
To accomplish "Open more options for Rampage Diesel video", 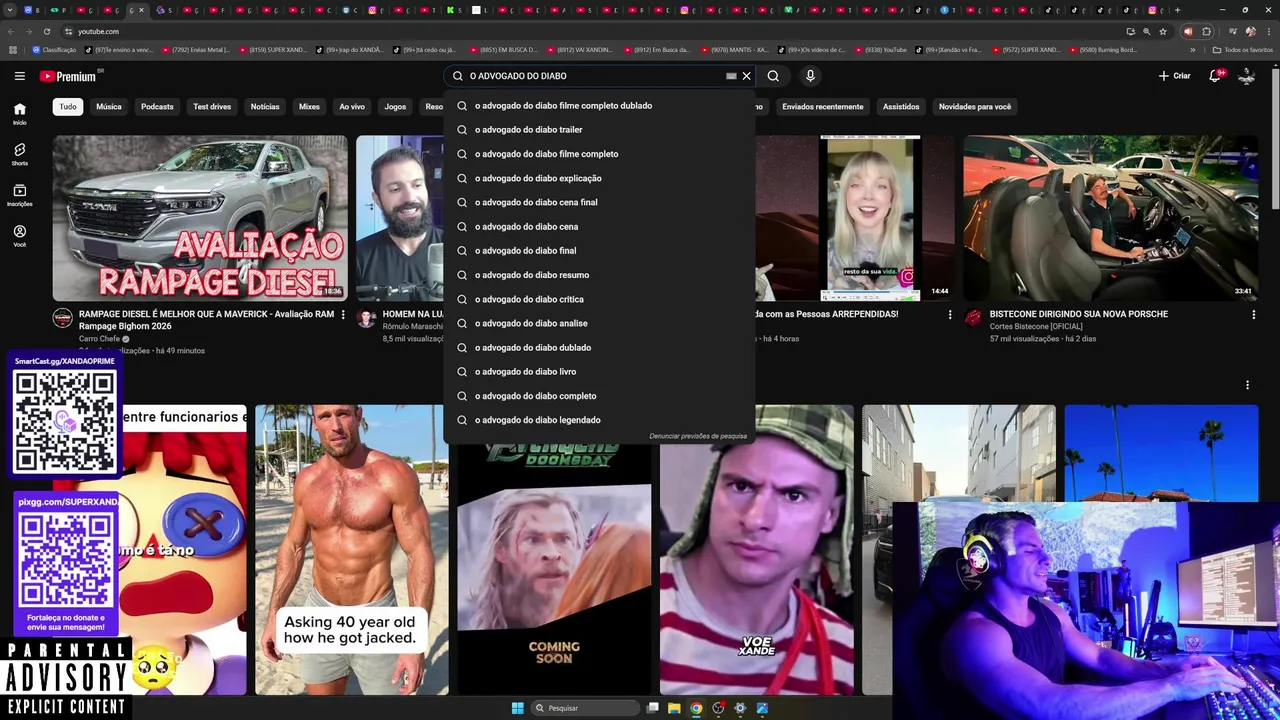I will [x=343, y=315].
